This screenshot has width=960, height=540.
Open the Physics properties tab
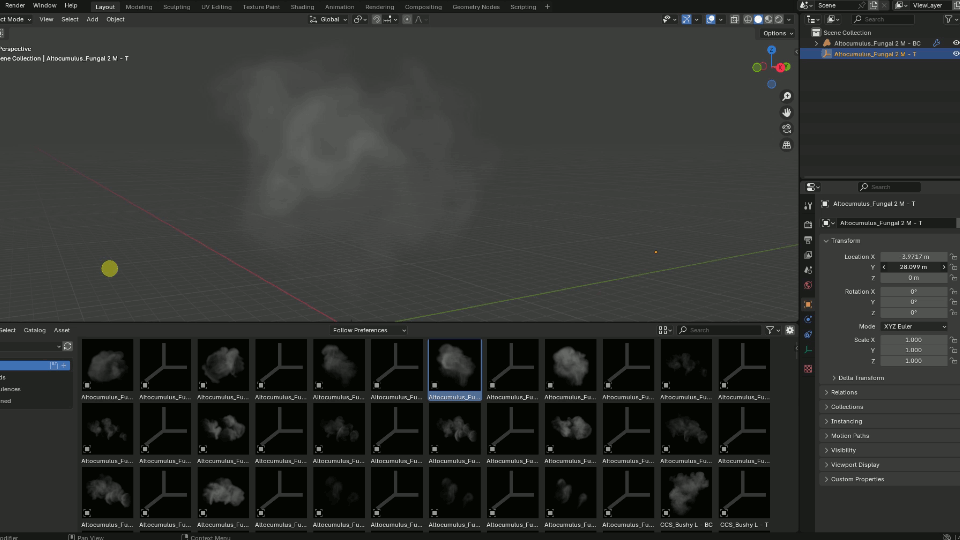(808, 320)
